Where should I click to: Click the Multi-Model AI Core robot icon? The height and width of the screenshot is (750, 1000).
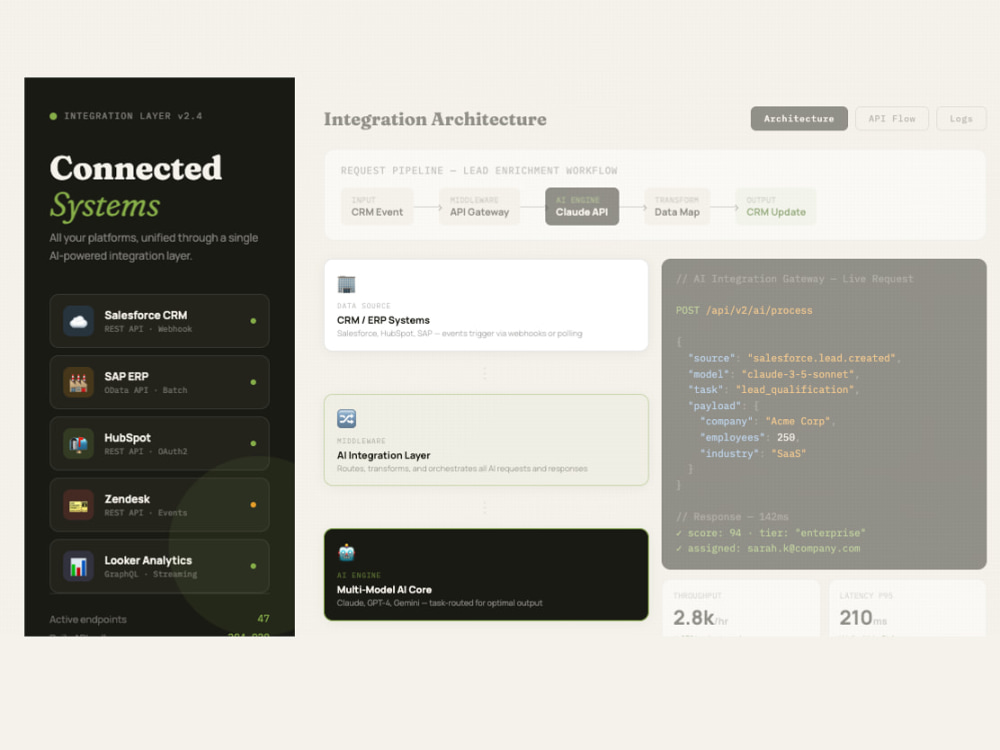(x=346, y=552)
